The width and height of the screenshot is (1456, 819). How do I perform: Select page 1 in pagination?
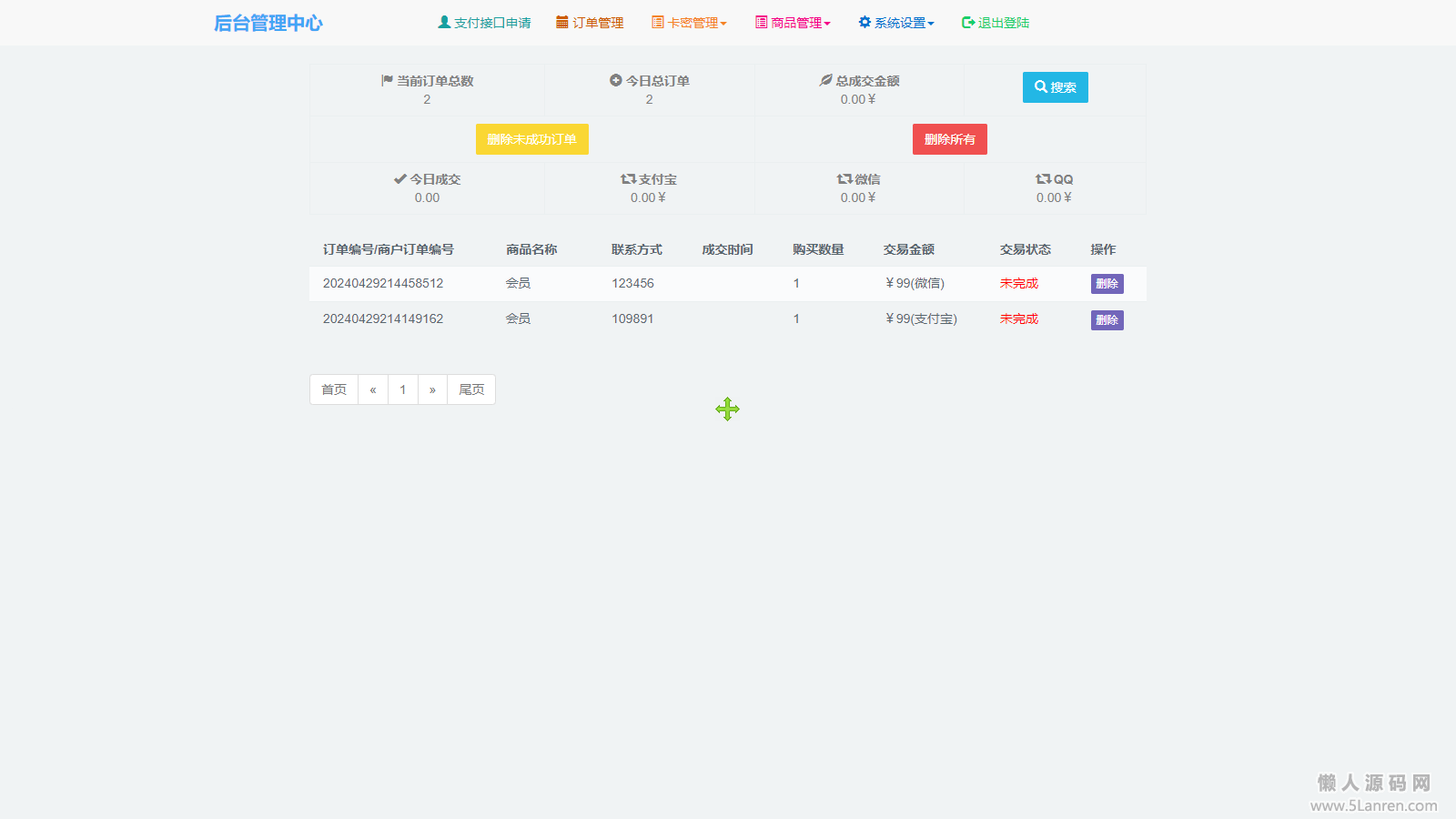coord(403,389)
